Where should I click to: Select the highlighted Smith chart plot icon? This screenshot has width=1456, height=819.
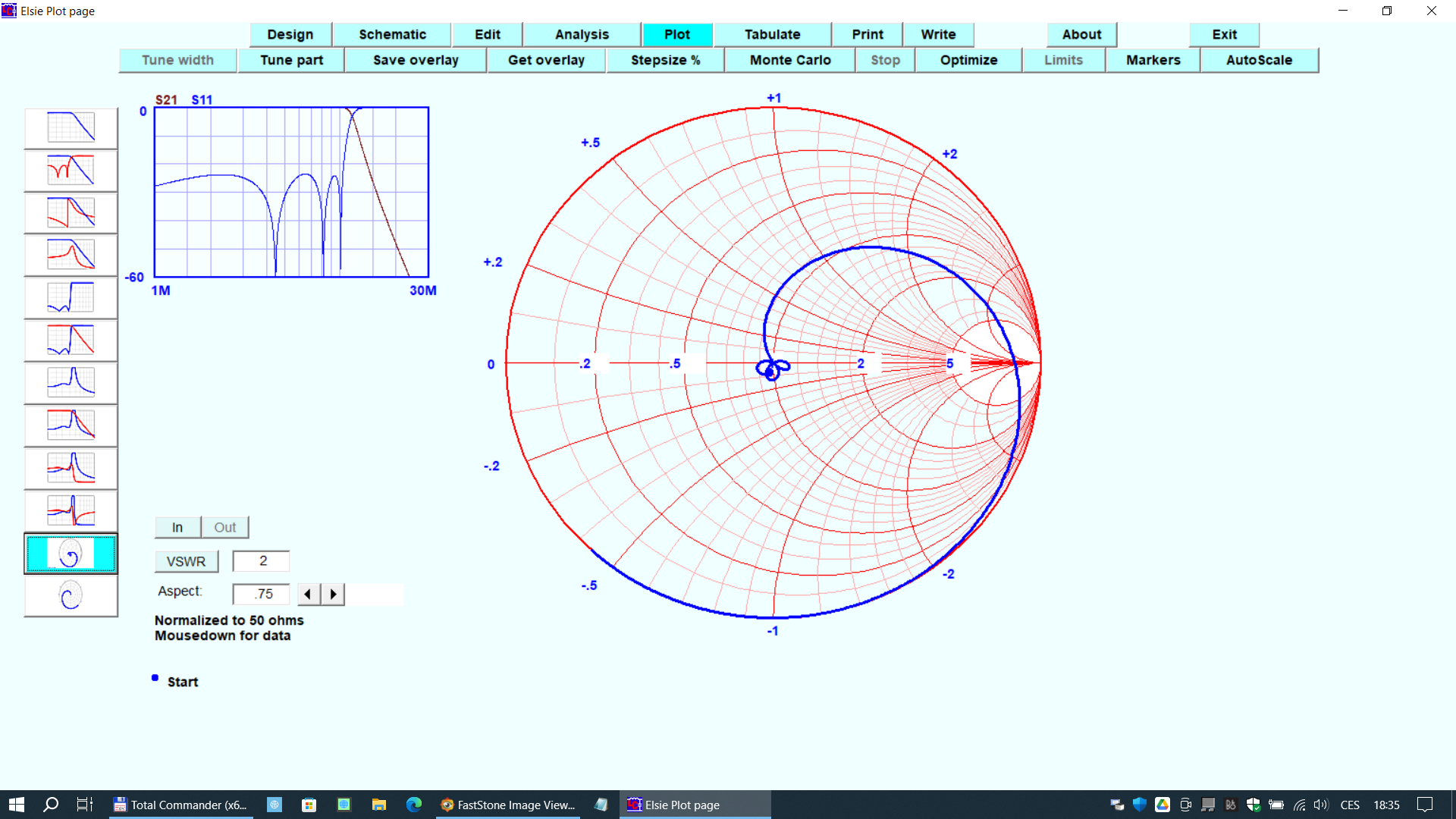(71, 554)
